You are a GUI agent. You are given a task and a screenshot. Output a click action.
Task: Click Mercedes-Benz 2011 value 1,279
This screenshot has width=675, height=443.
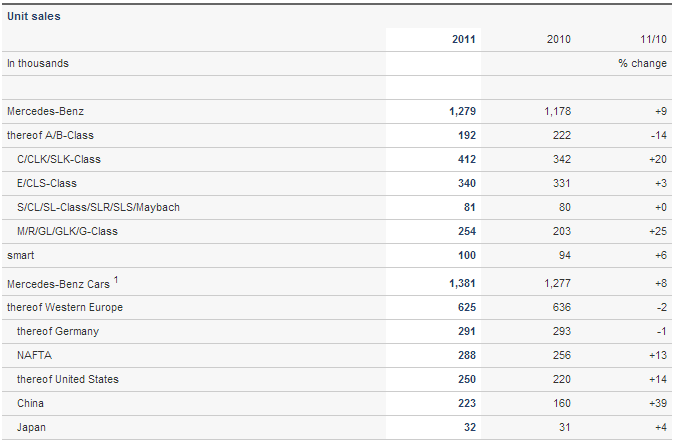pos(463,112)
